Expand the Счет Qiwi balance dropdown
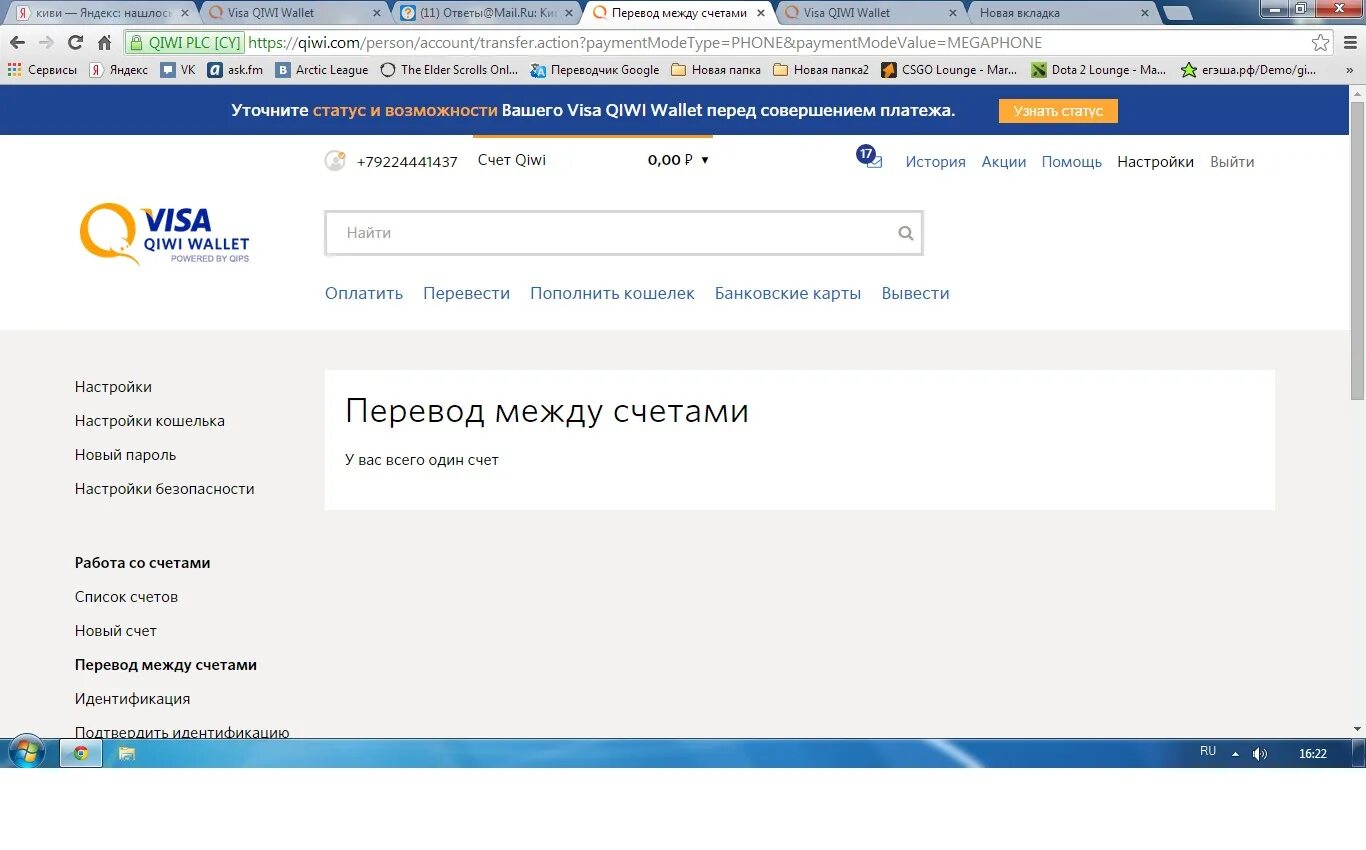Image resolution: width=1366 pixels, height=850 pixels. (x=705, y=160)
